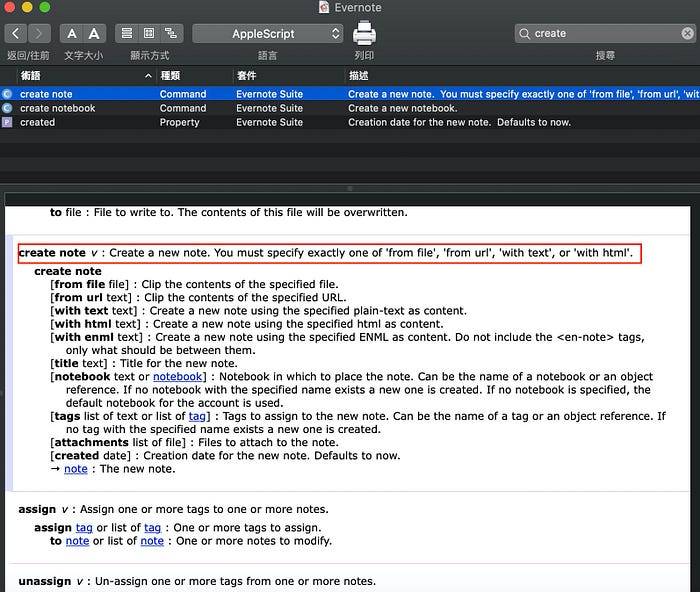Go forward with the right arrow button
The image size is (700, 592).
click(39, 33)
